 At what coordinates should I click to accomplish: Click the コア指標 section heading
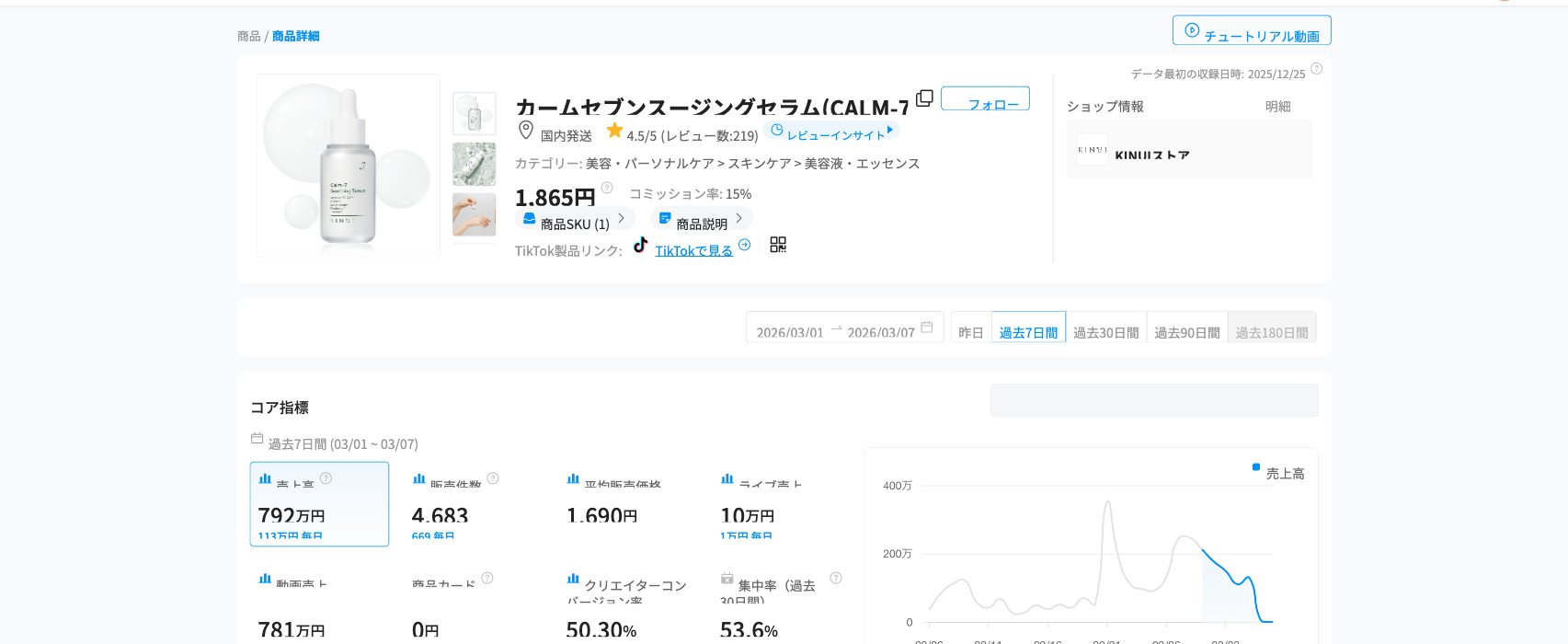pyautogui.click(x=280, y=407)
